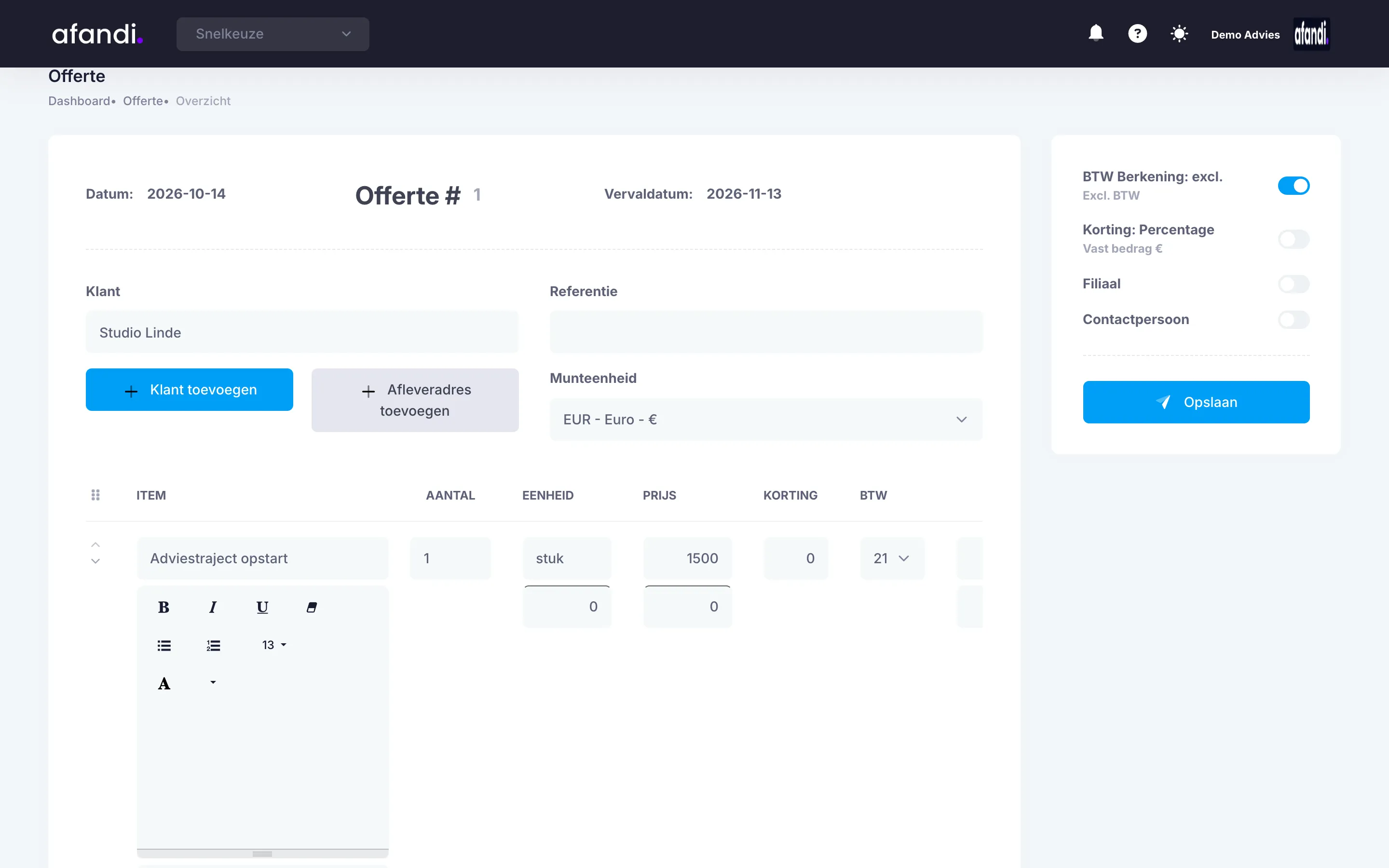
Task: Open the Snelkeuze dropdown
Action: point(272,34)
